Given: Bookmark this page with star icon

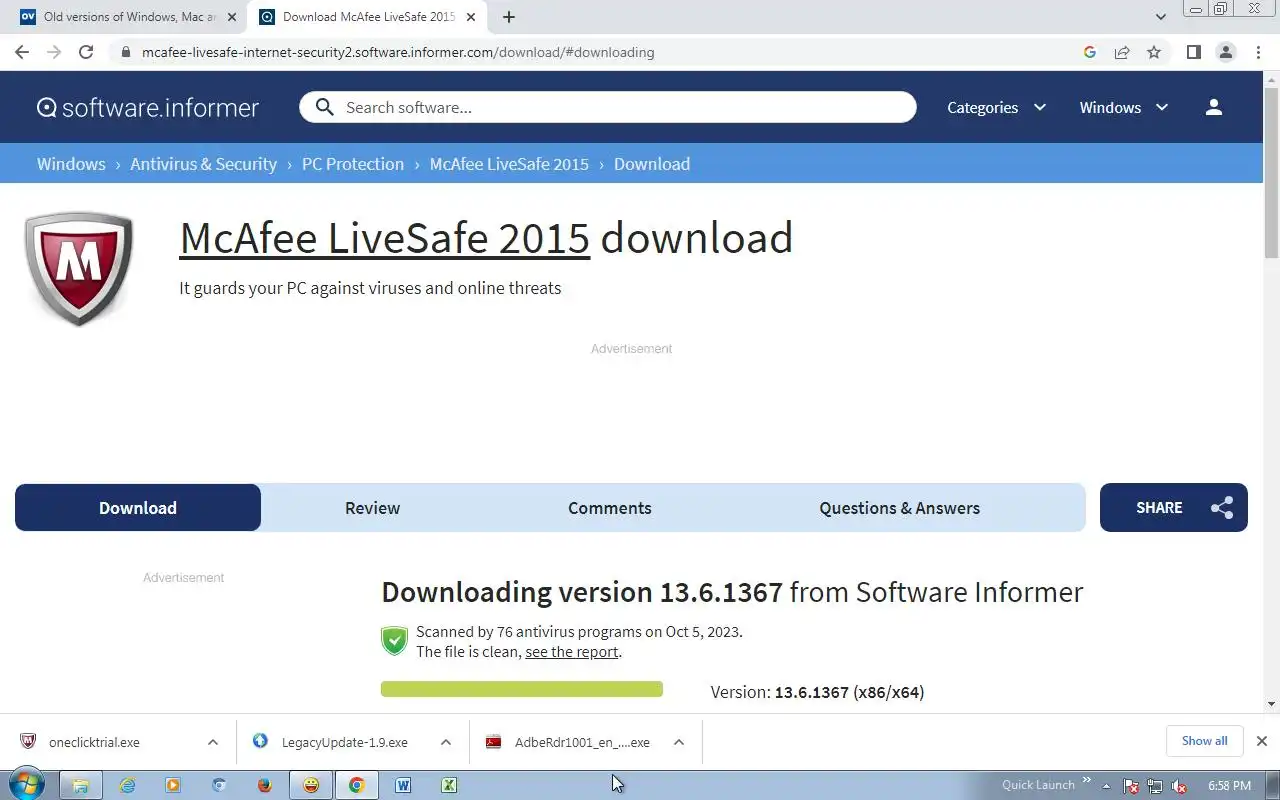Looking at the screenshot, I should tap(1154, 52).
